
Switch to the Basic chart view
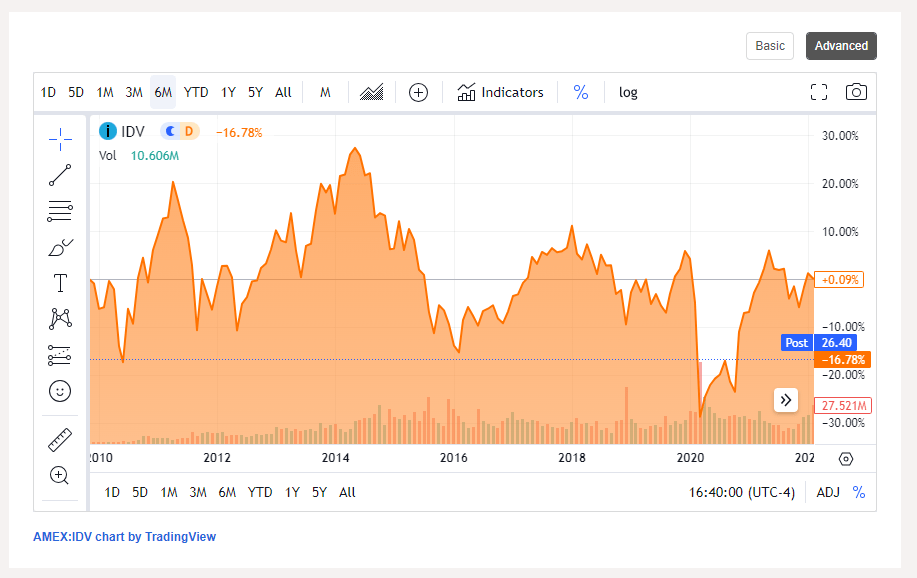(770, 46)
